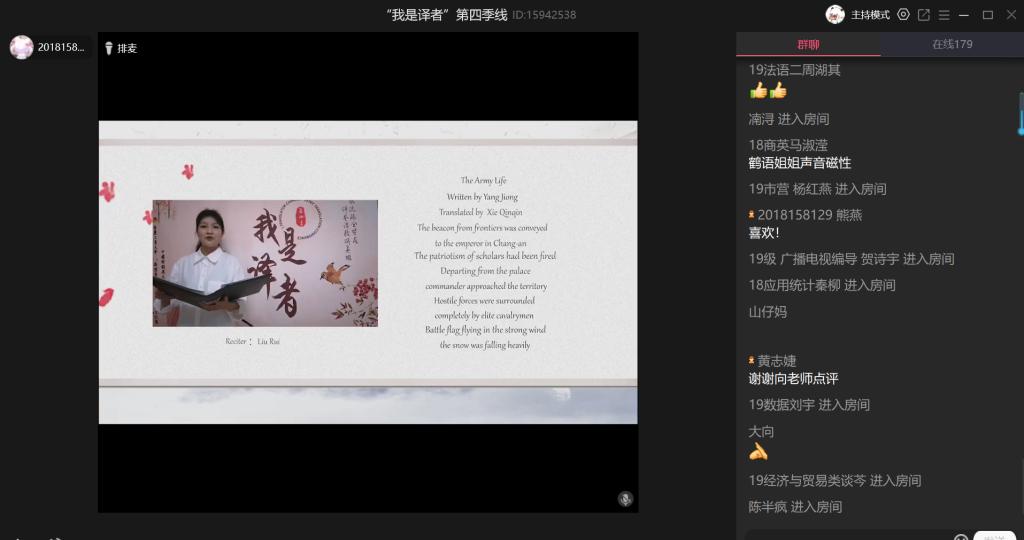This screenshot has height=540, width=1024.
Task: Click the presentation video area
Action: point(367,272)
